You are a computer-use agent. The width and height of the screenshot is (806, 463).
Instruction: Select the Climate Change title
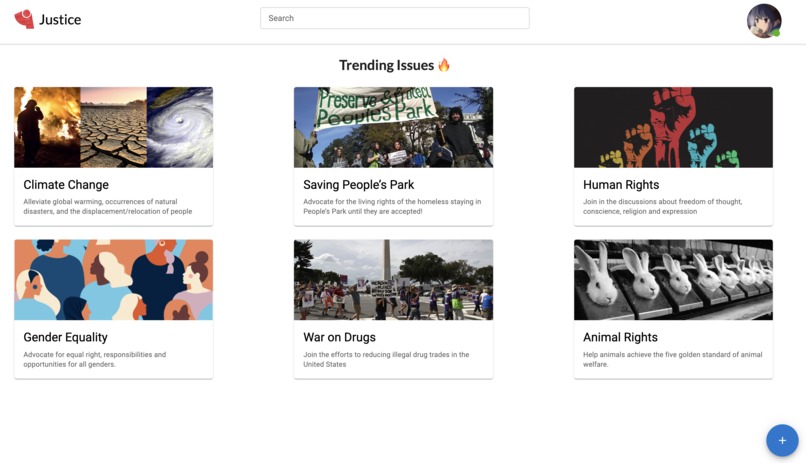coord(66,185)
